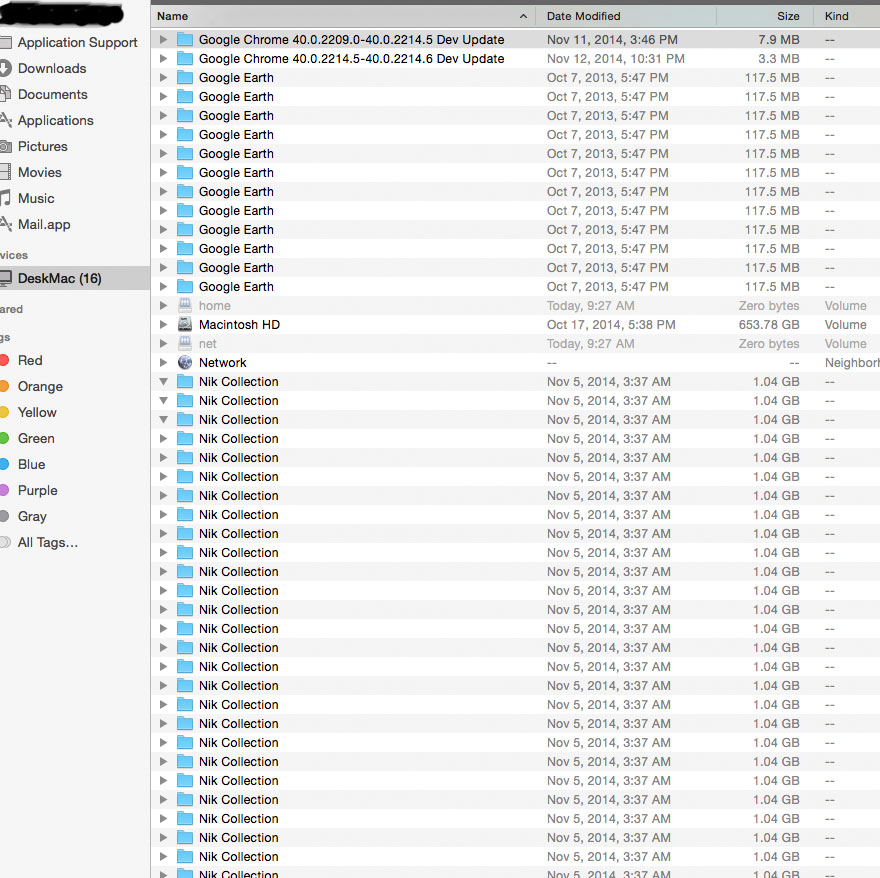Select the 'net' volume name
This screenshot has width=880, height=878.
tap(207, 344)
